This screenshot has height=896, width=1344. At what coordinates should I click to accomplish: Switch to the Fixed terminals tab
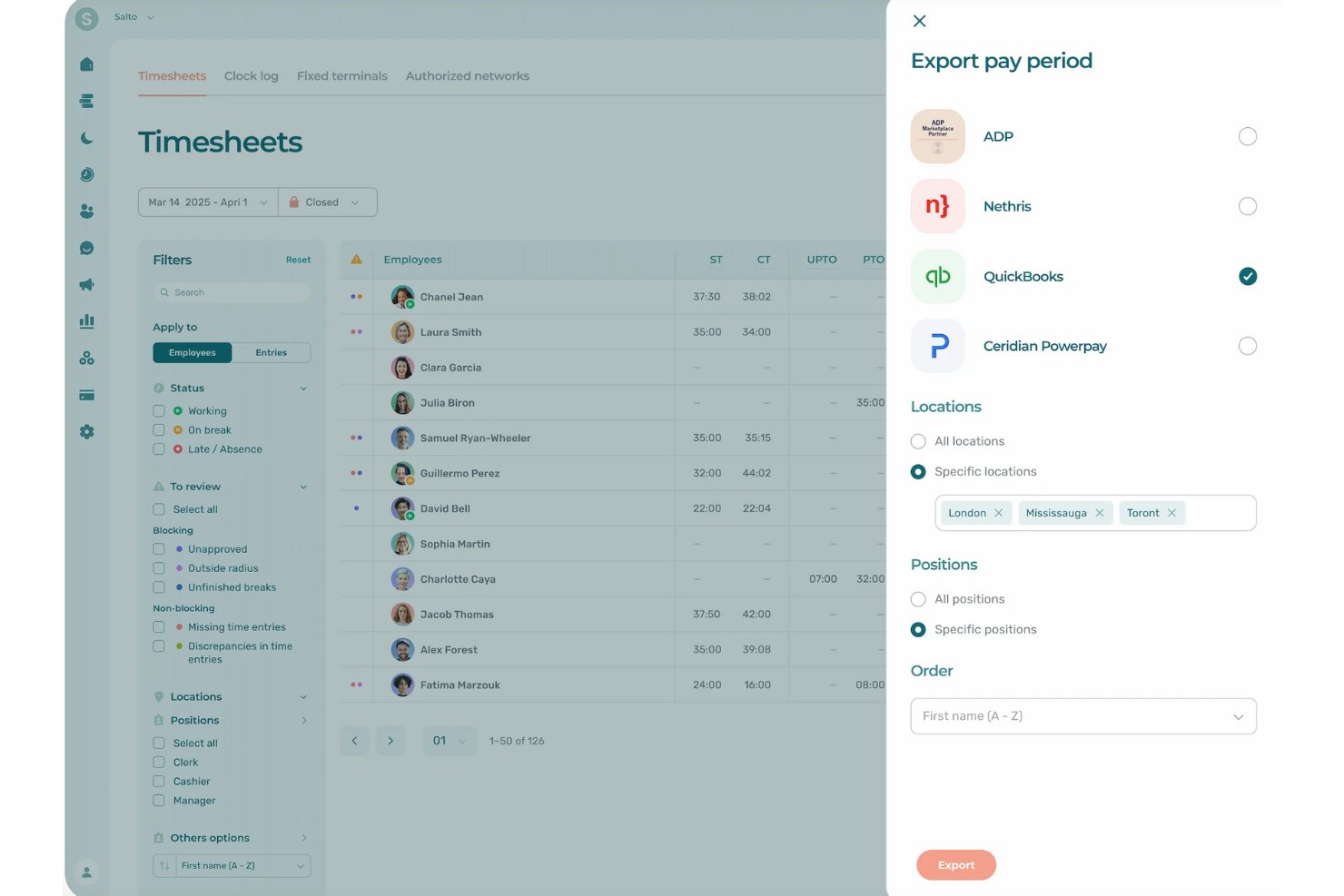point(342,76)
